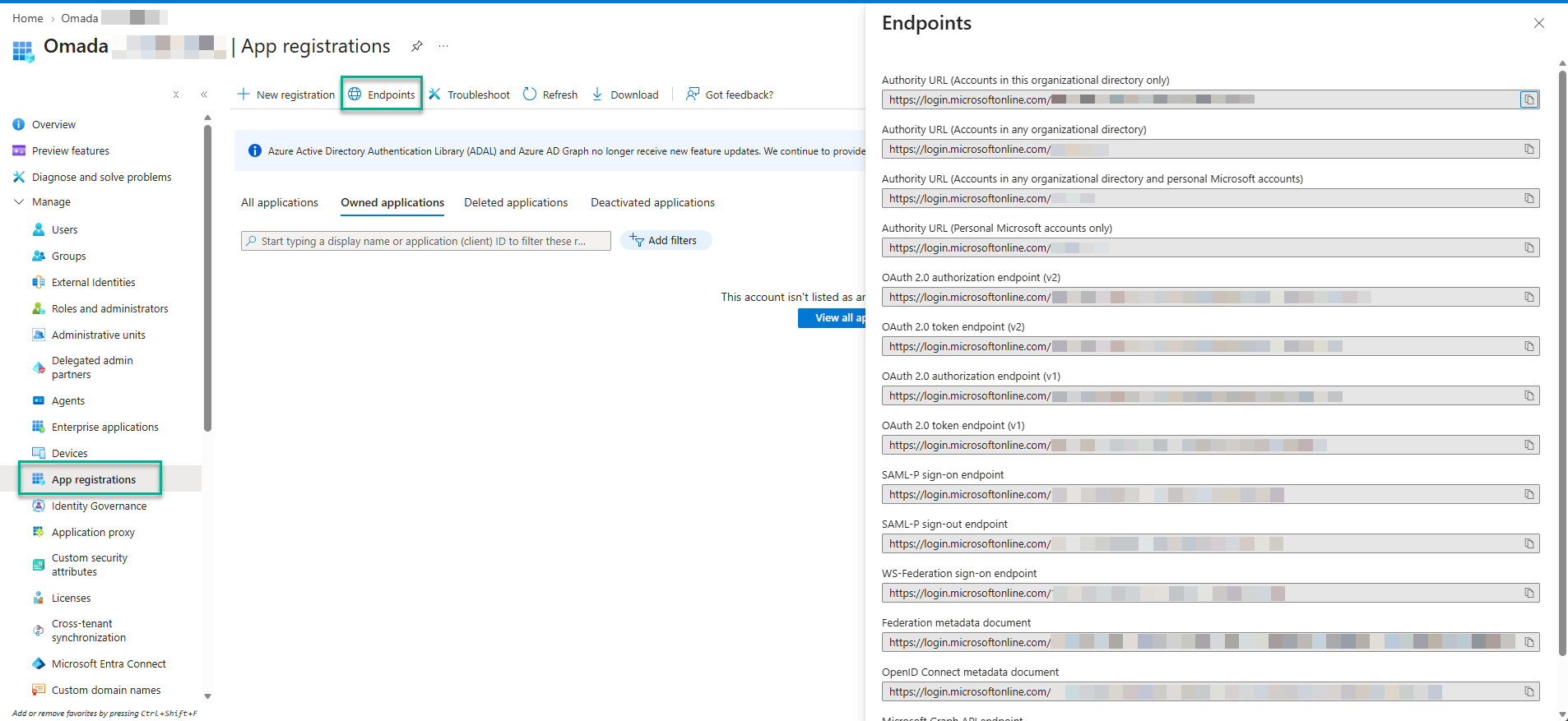Open Enterprise applications in the sidebar

tap(105, 427)
